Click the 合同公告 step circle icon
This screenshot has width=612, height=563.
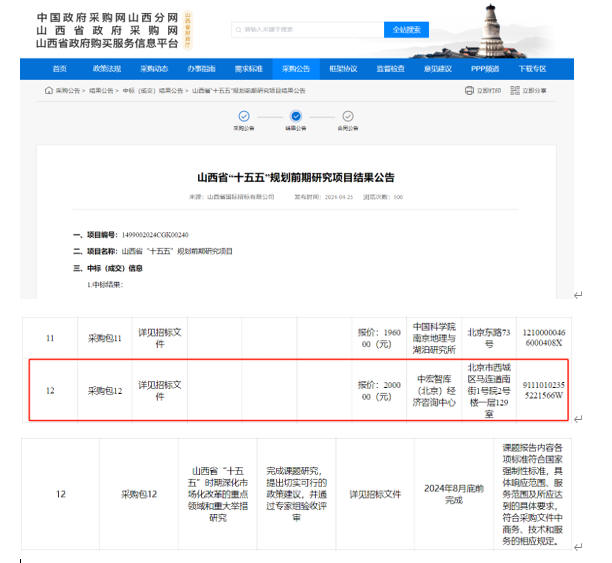[x=348, y=116]
